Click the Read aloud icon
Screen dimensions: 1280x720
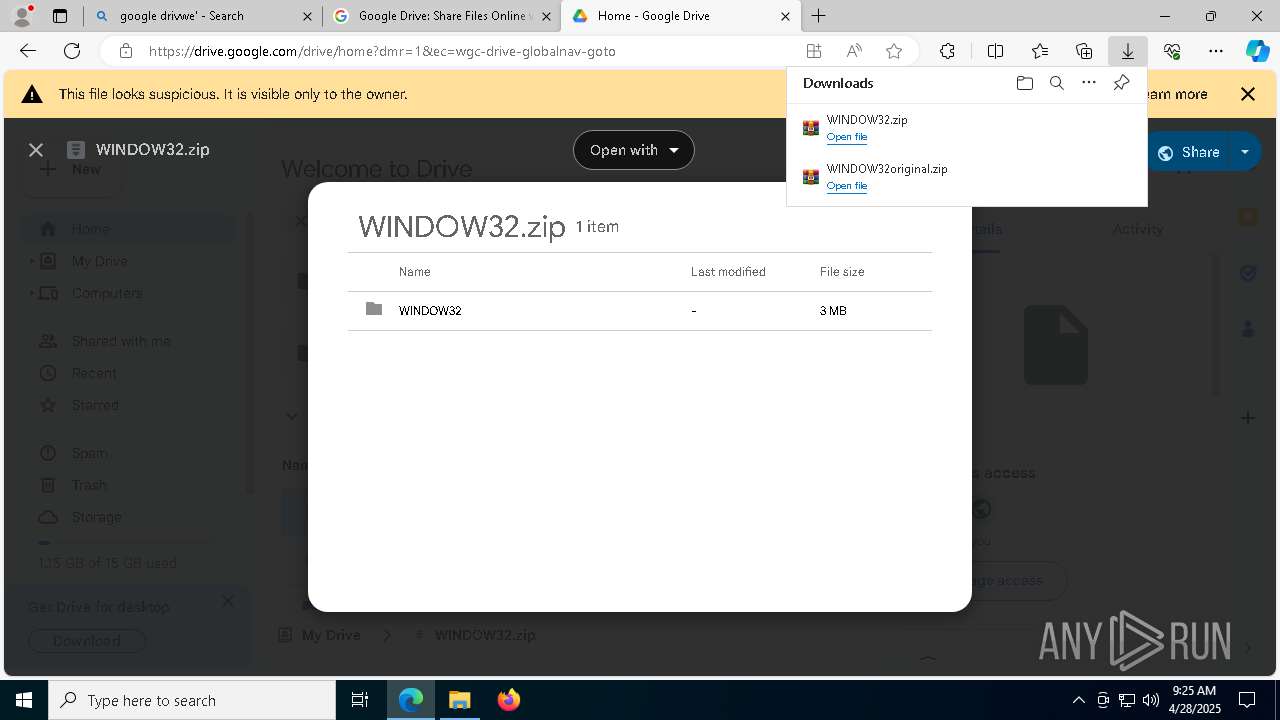(x=854, y=51)
